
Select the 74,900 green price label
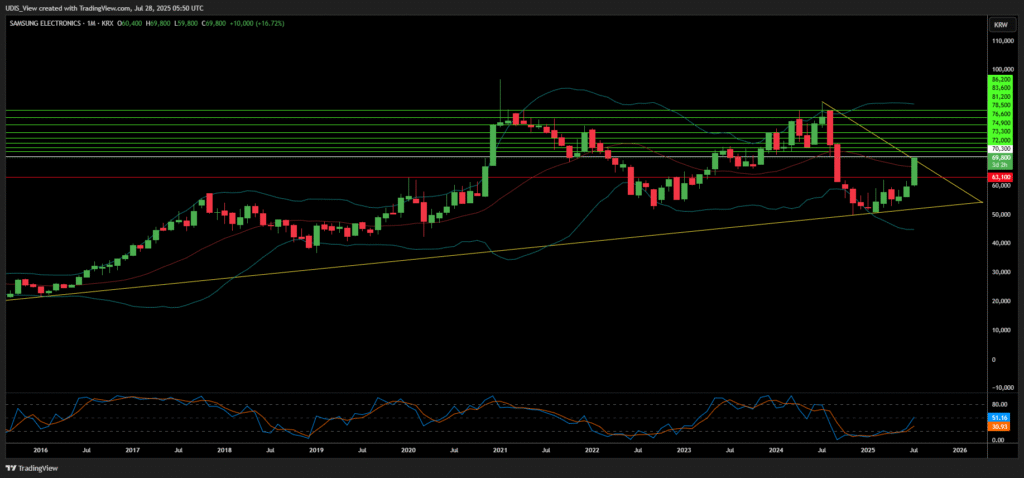tap(1000, 123)
